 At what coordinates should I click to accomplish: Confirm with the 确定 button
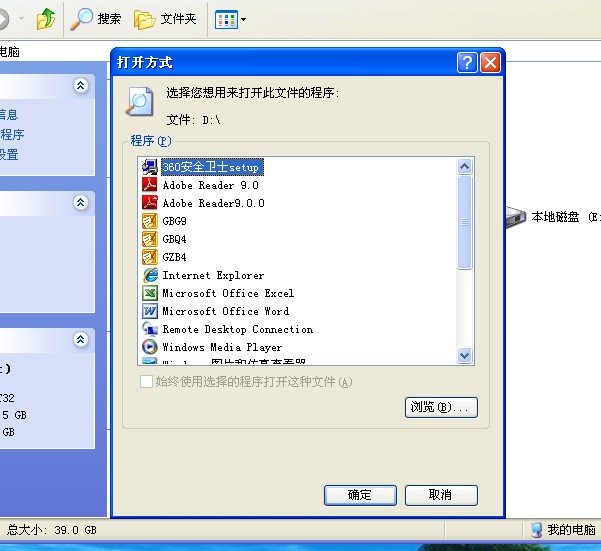360,495
